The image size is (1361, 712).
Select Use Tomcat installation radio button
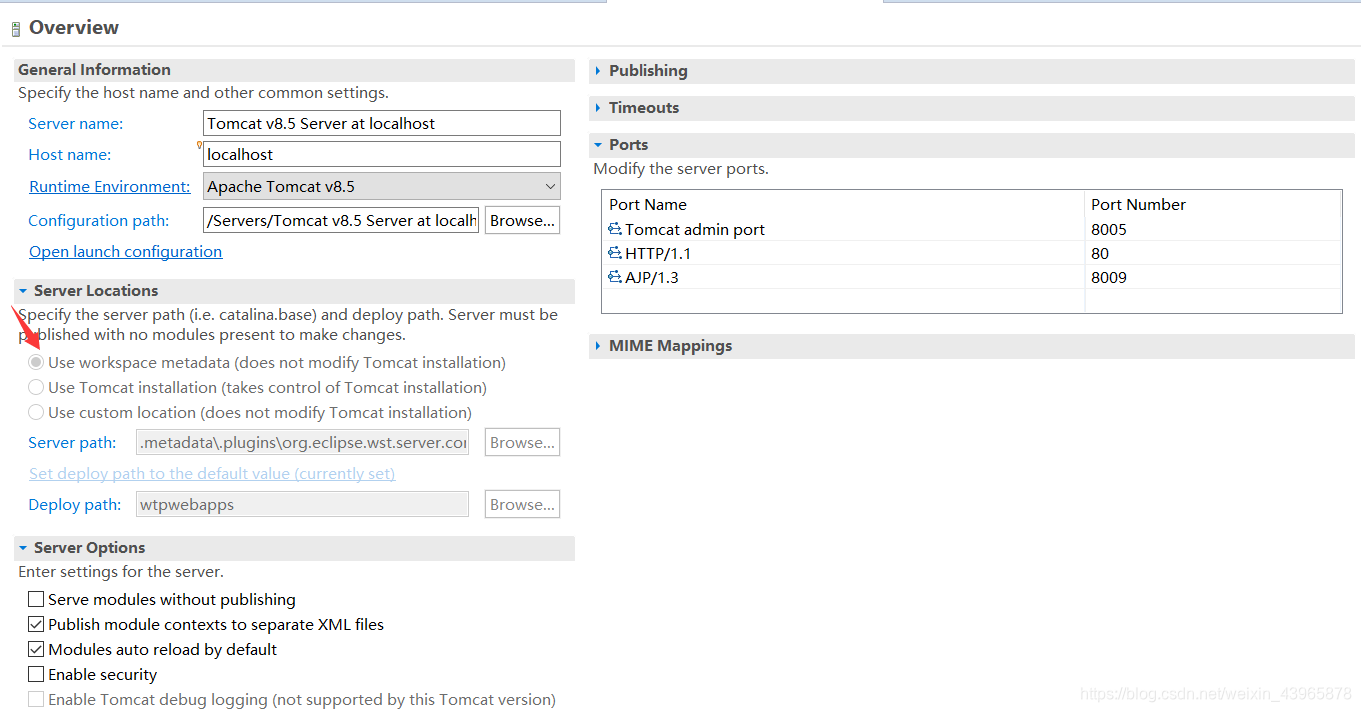point(36,387)
